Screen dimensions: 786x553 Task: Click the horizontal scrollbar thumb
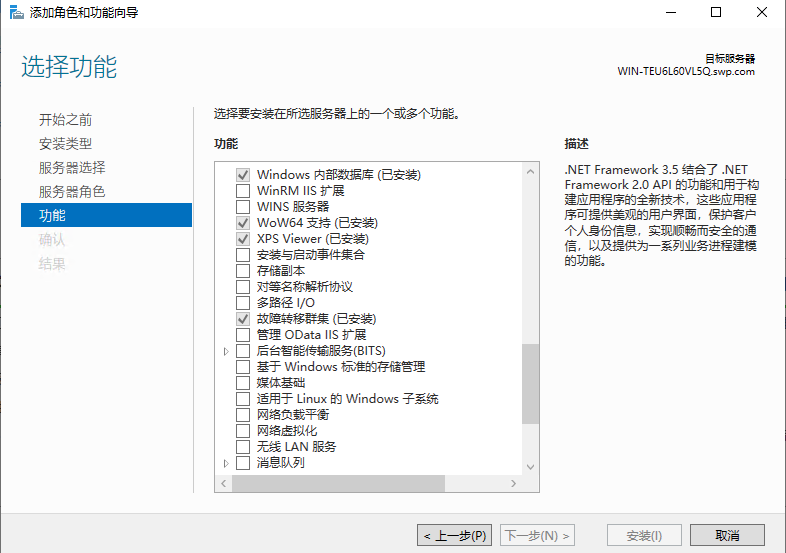[338, 483]
